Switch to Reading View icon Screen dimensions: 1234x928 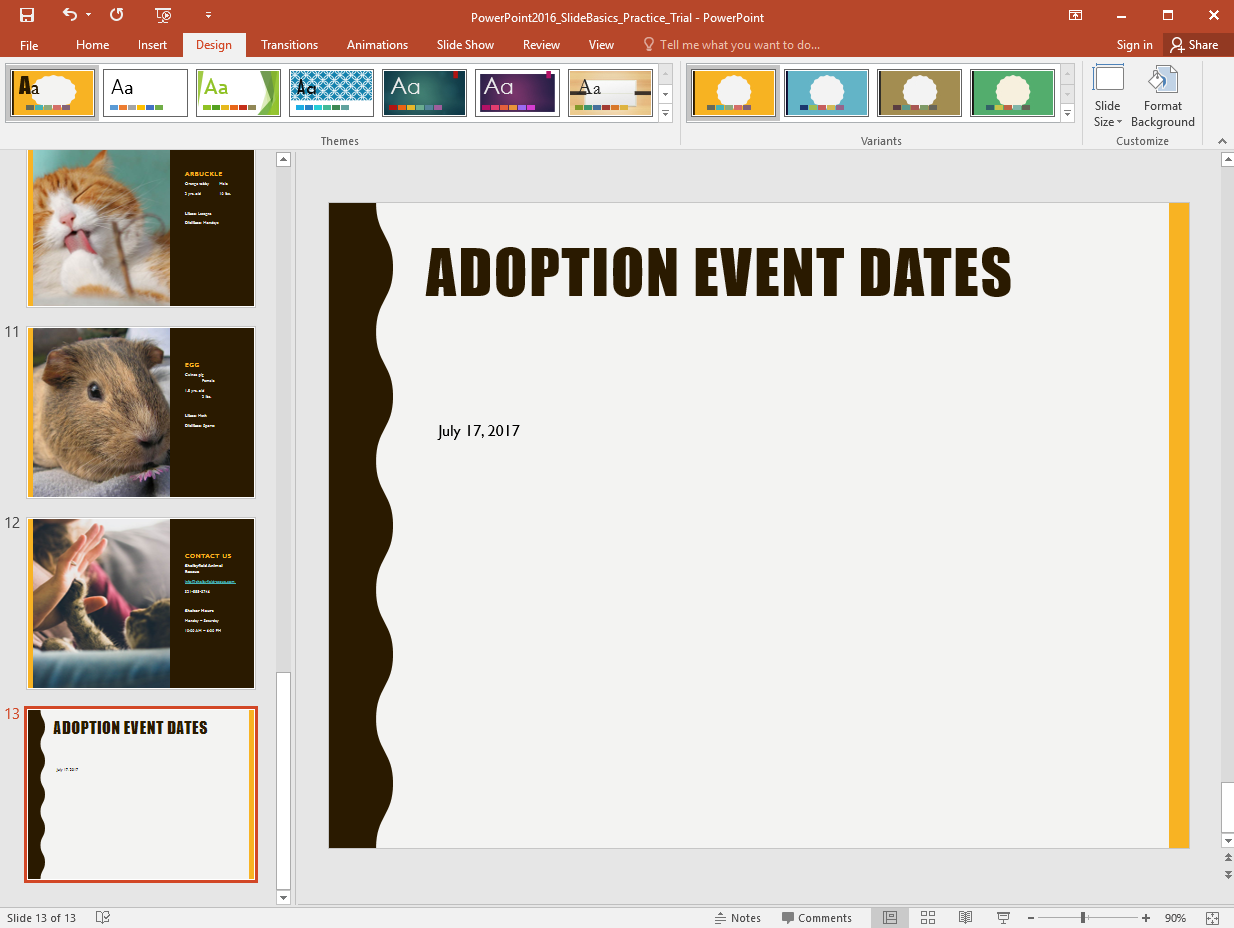pos(965,918)
